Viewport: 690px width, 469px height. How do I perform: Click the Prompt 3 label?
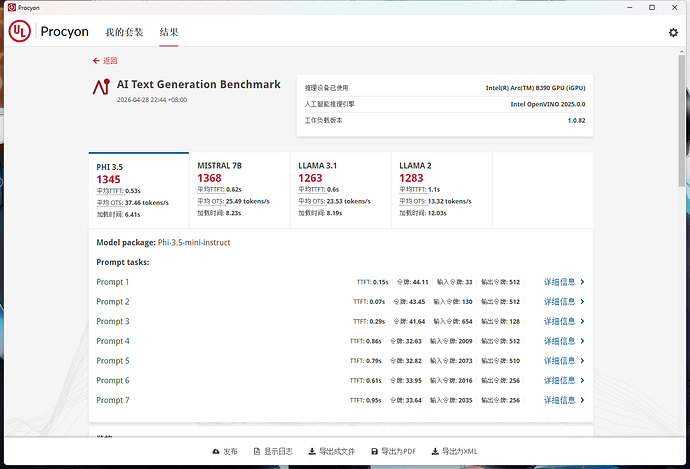(x=113, y=321)
